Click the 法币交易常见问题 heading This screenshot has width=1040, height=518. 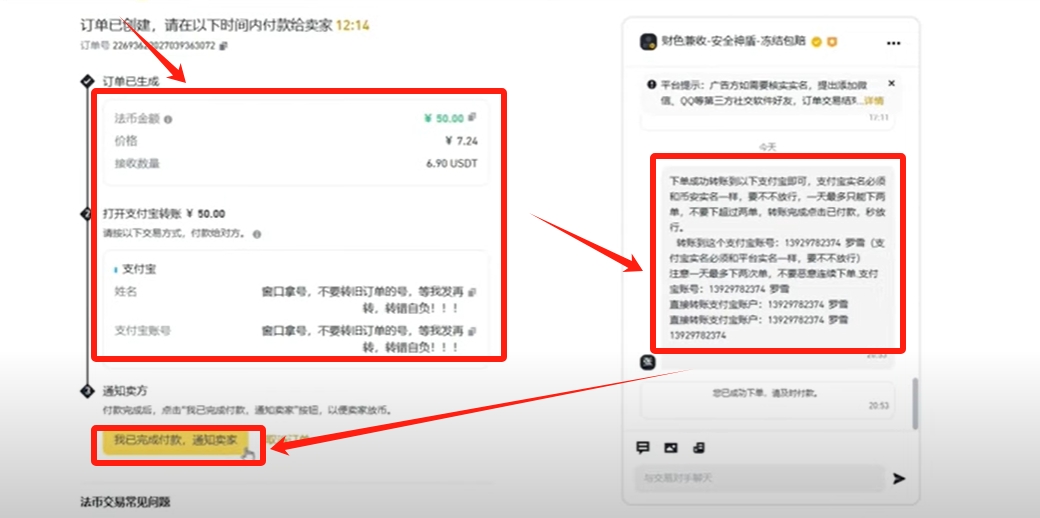coord(125,502)
